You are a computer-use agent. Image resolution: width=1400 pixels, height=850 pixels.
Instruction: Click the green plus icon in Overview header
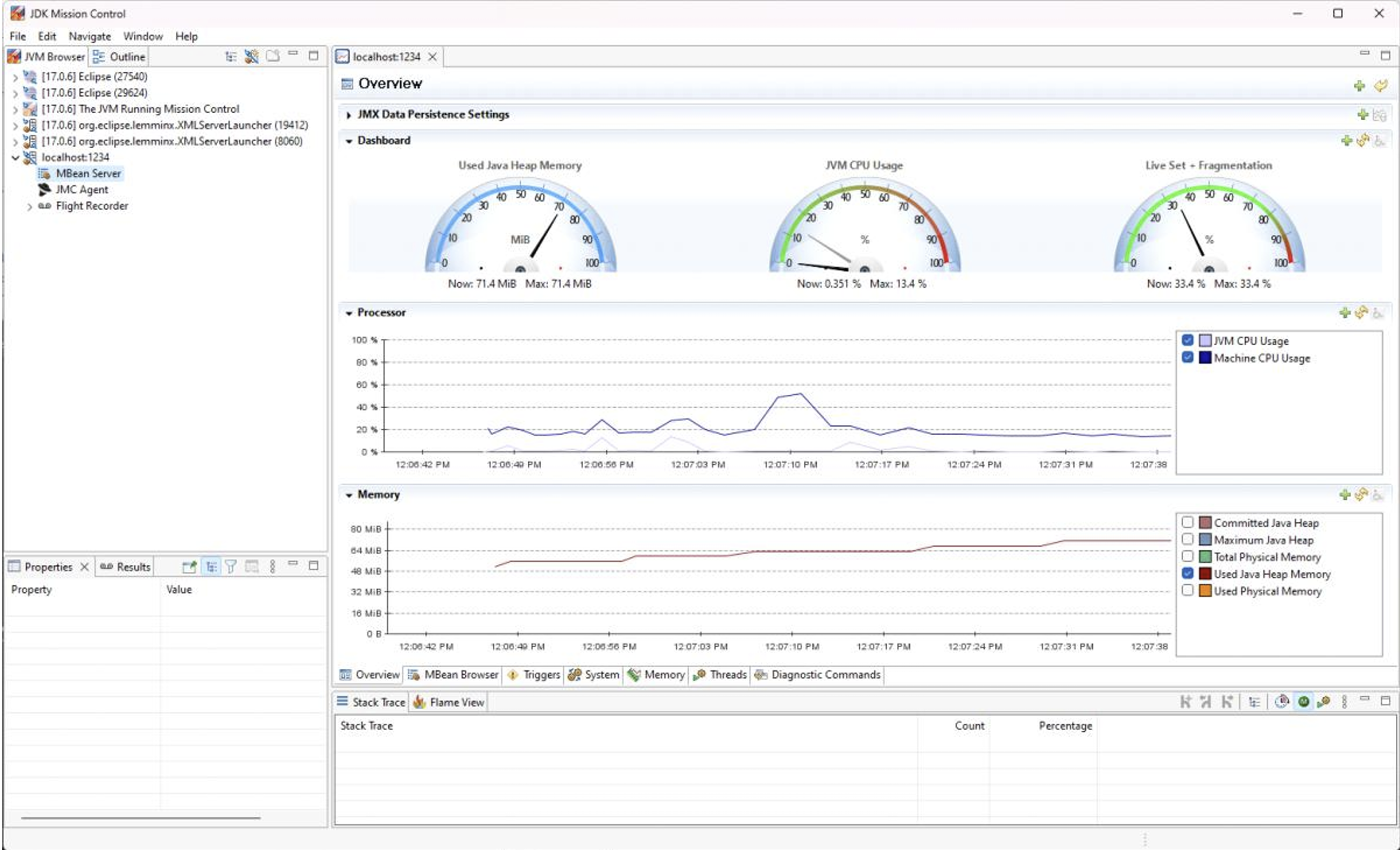[x=1359, y=85]
